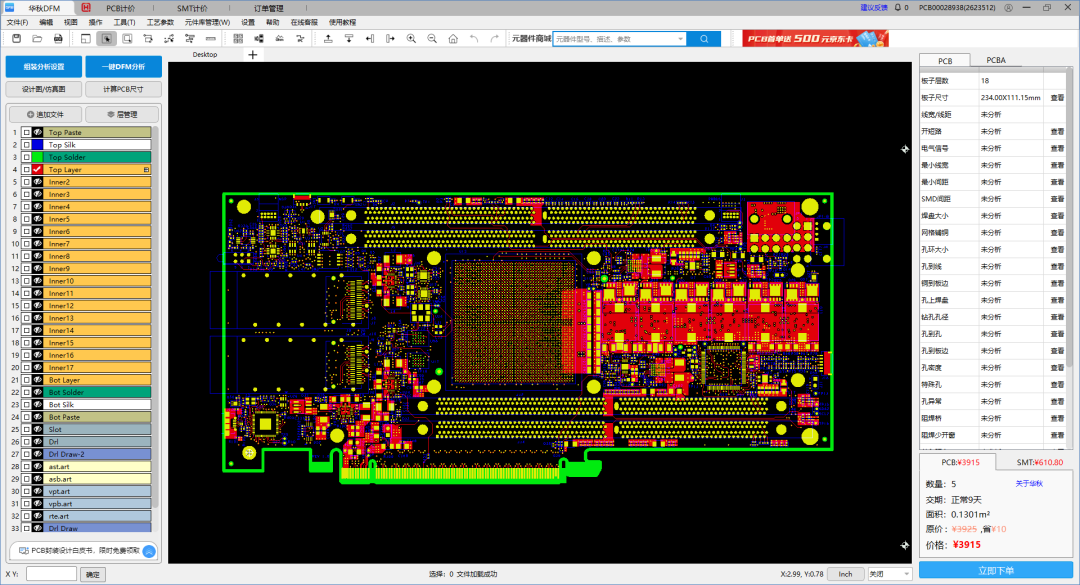Click the Save icon in the toolbar
This screenshot has height=585, width=1080.
16,38
